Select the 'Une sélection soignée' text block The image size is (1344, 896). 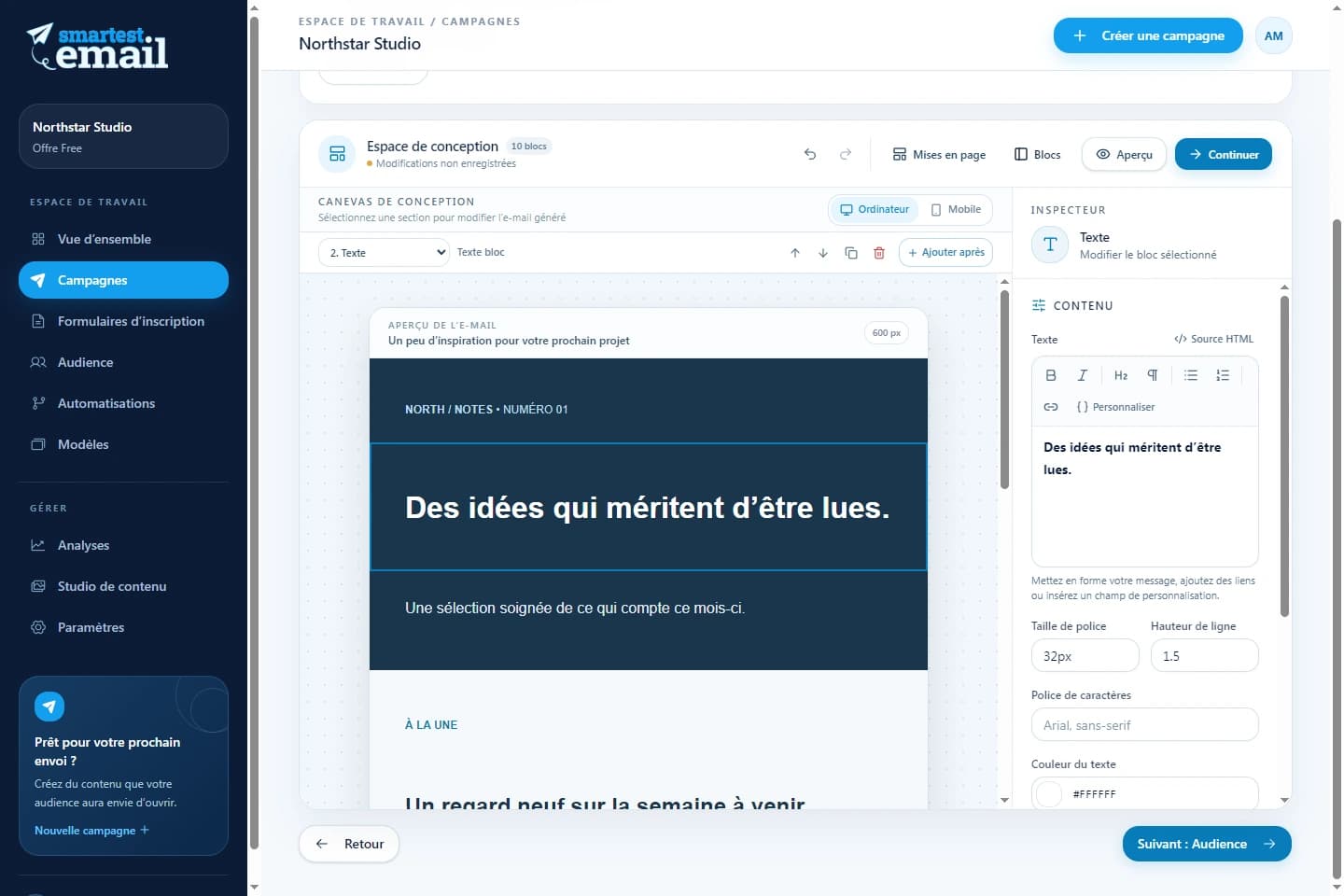[x=649, y=621]
